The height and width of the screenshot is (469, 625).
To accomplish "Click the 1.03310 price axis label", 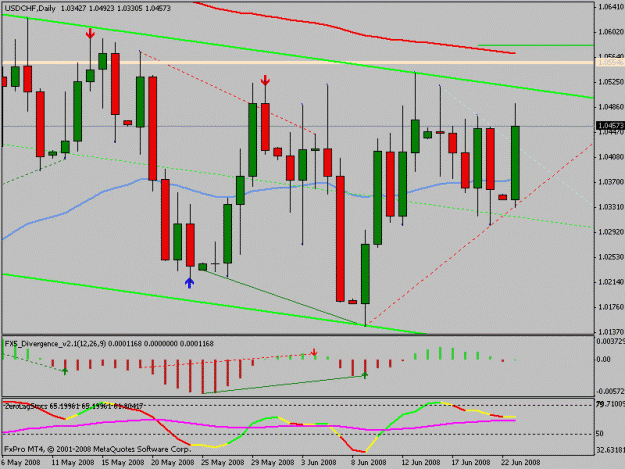I will [610, 207].
